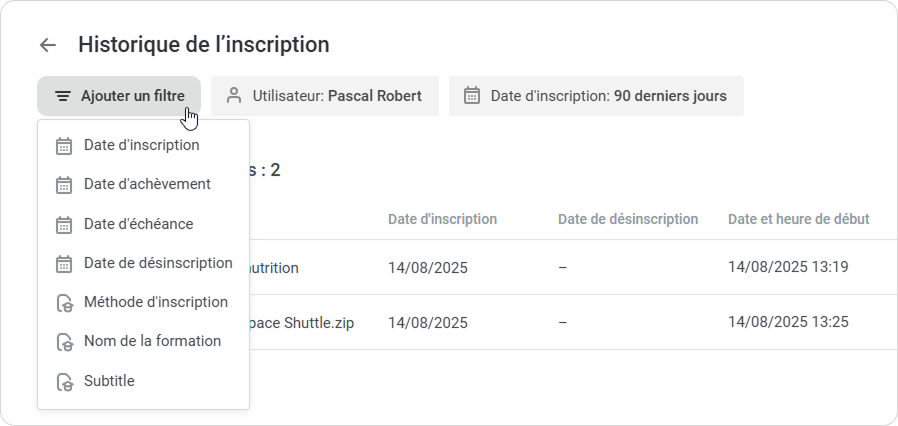Viewport: 898px width, 426px height.
Task: Click calendar icon in Date d'inscription chip
Action: click(x=473, y=96)
